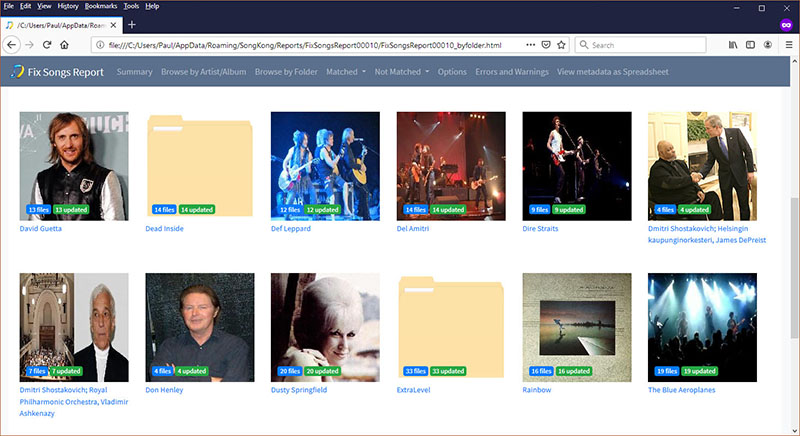The image size is (800, 436).
Task: Open the Help menu
Action: tap(152, 6)
